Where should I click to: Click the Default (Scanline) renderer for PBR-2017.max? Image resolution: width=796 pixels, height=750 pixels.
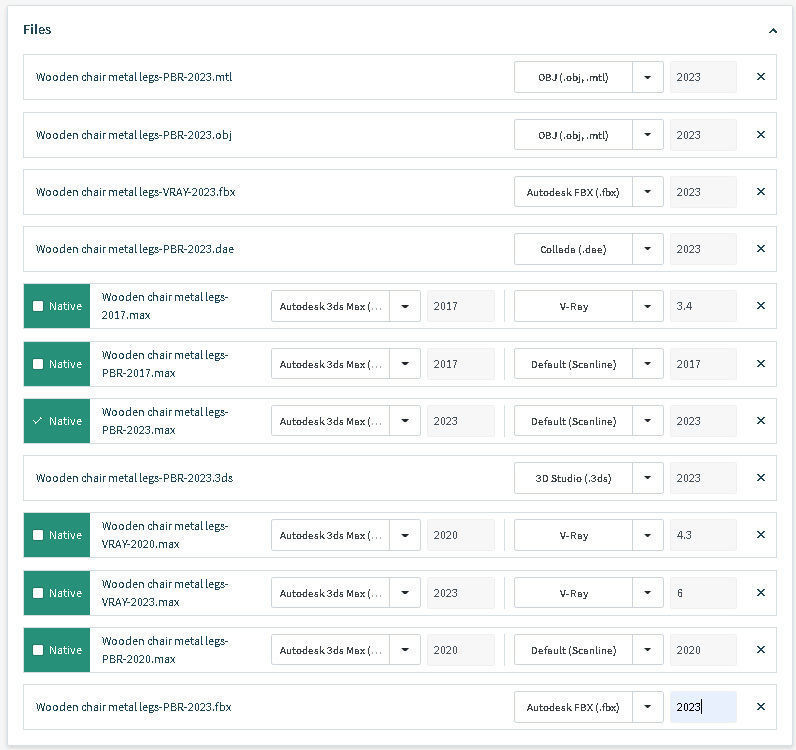pyautogui.click(x=573, y=364)
